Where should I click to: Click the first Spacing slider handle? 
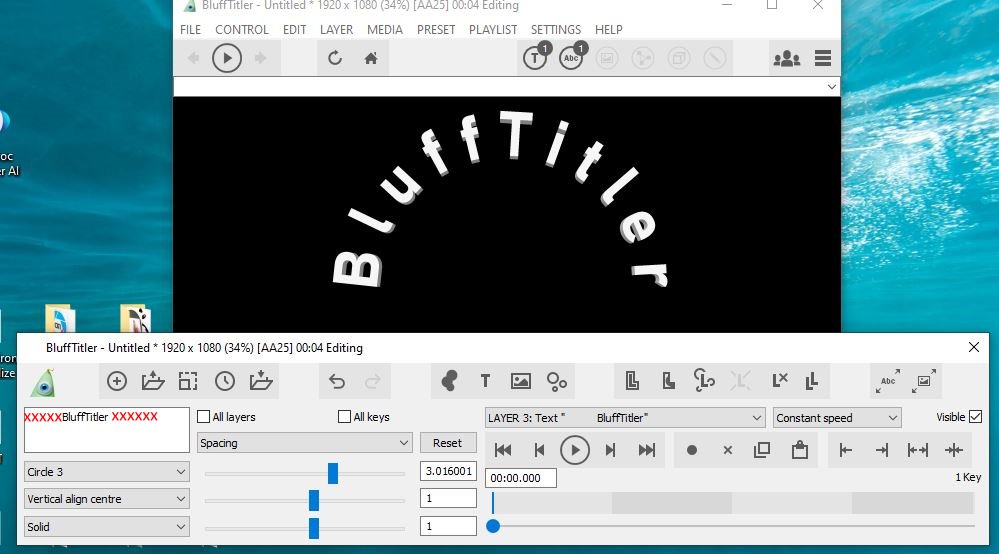[x=333, y=473]
